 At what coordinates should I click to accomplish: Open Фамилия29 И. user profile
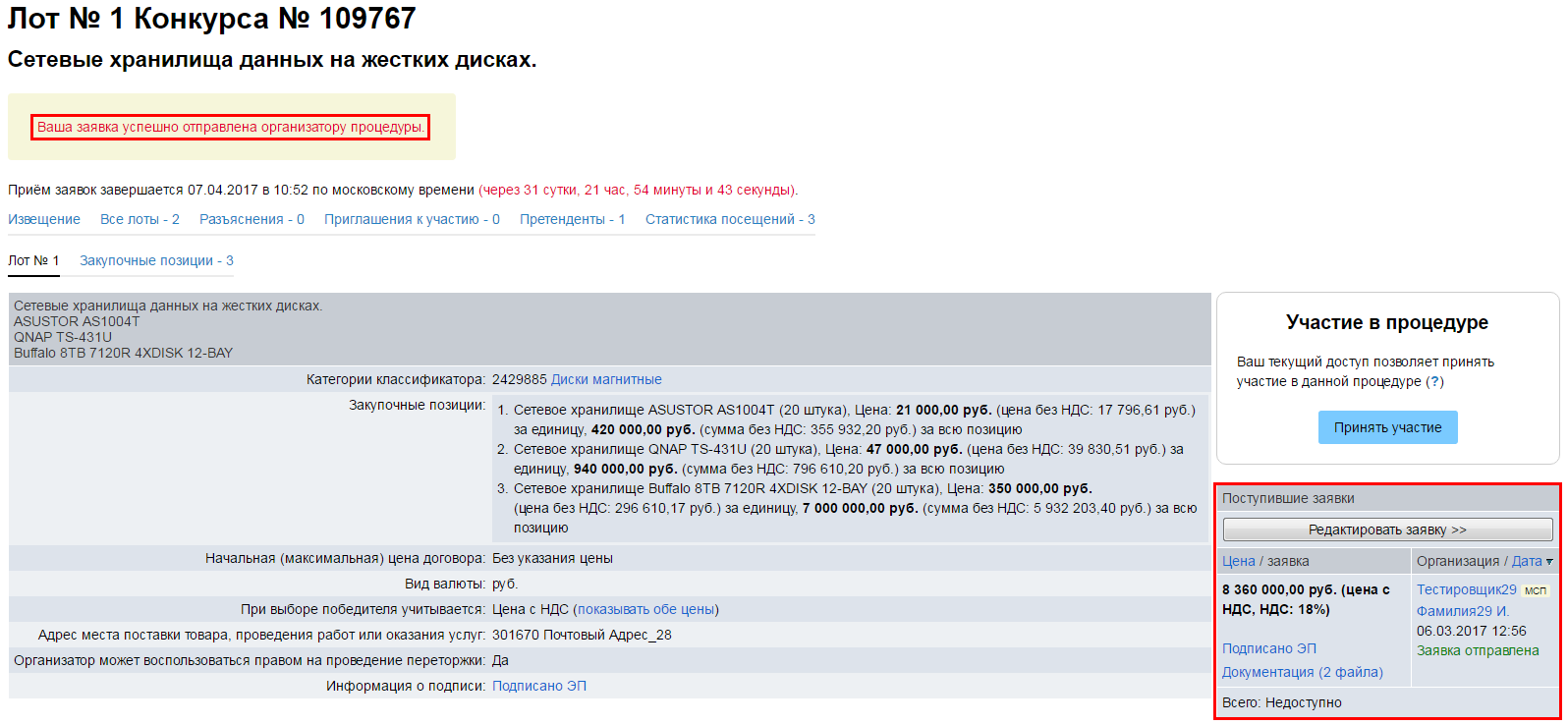point(1462,611)
